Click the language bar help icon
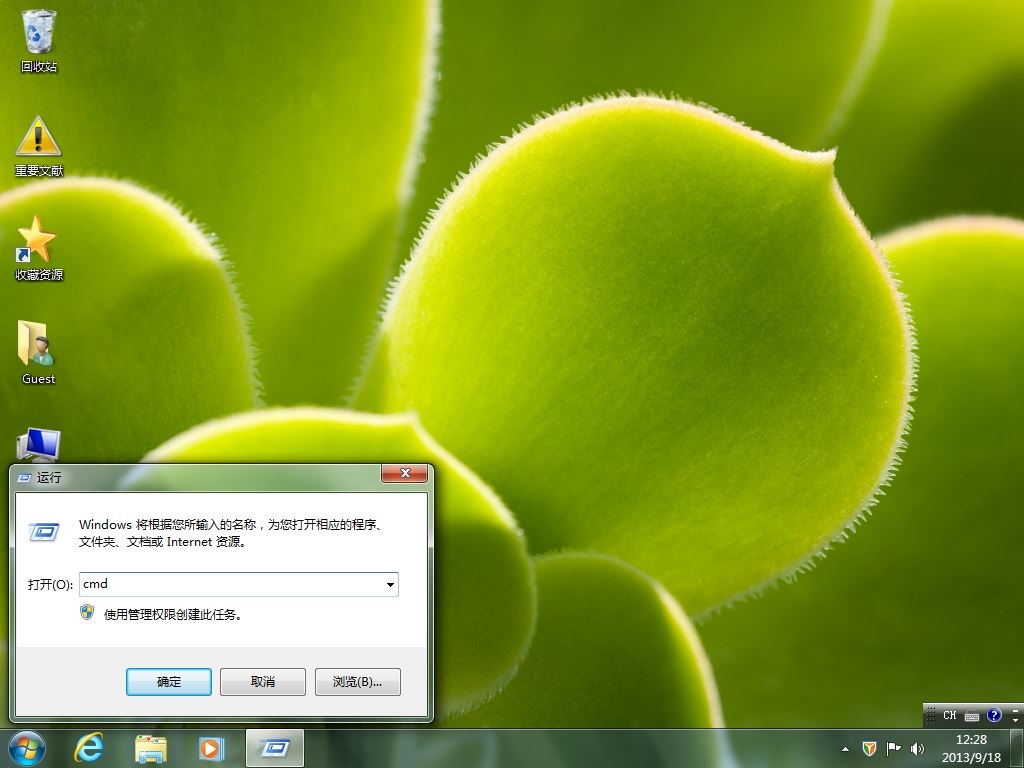 pos(994,715)
